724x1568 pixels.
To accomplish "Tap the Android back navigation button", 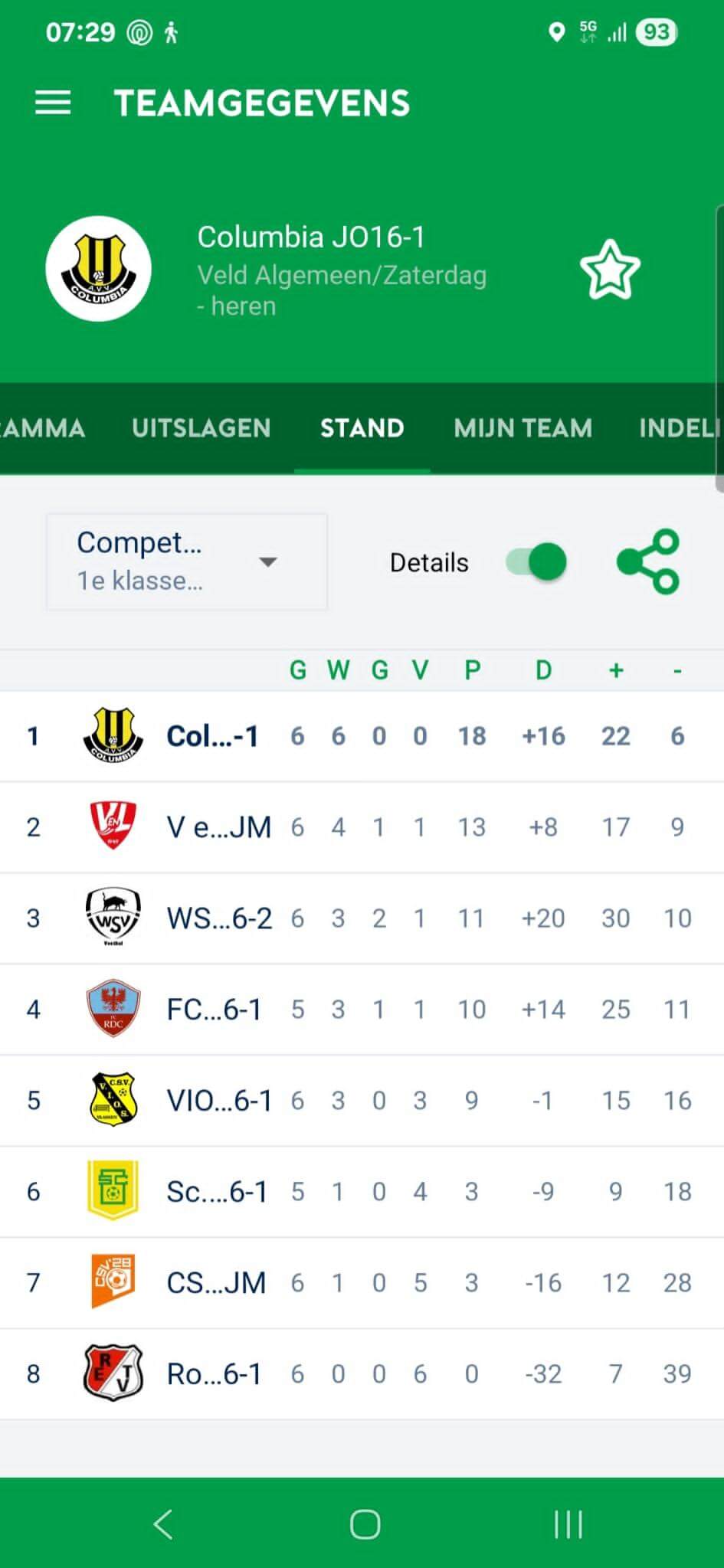I will 163,1524.
